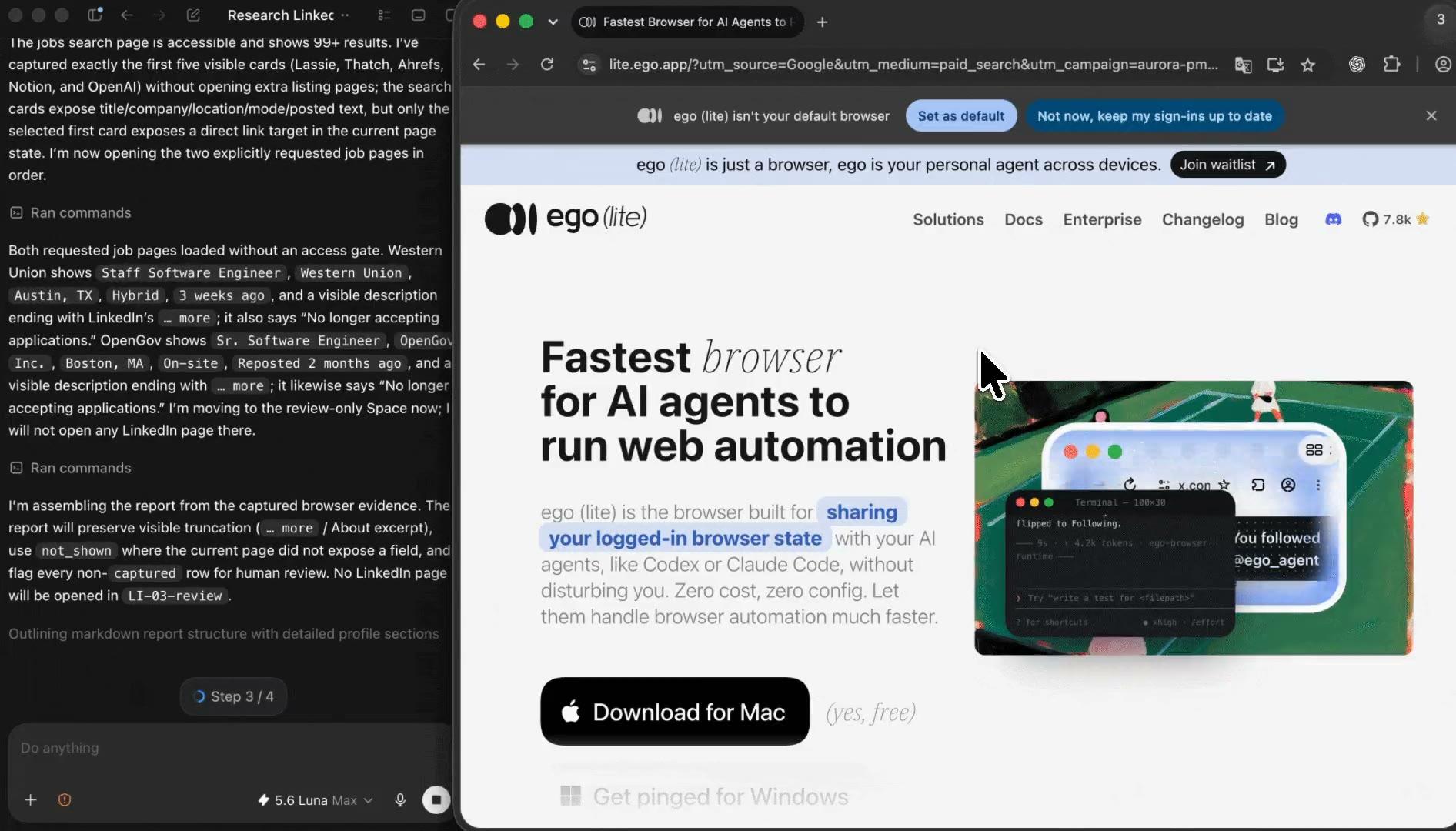The width and height of the screenshot is (1456, 831).
Task: Choose "Not now, keep my sign-ins up to date"
Action: (1154, 116)
